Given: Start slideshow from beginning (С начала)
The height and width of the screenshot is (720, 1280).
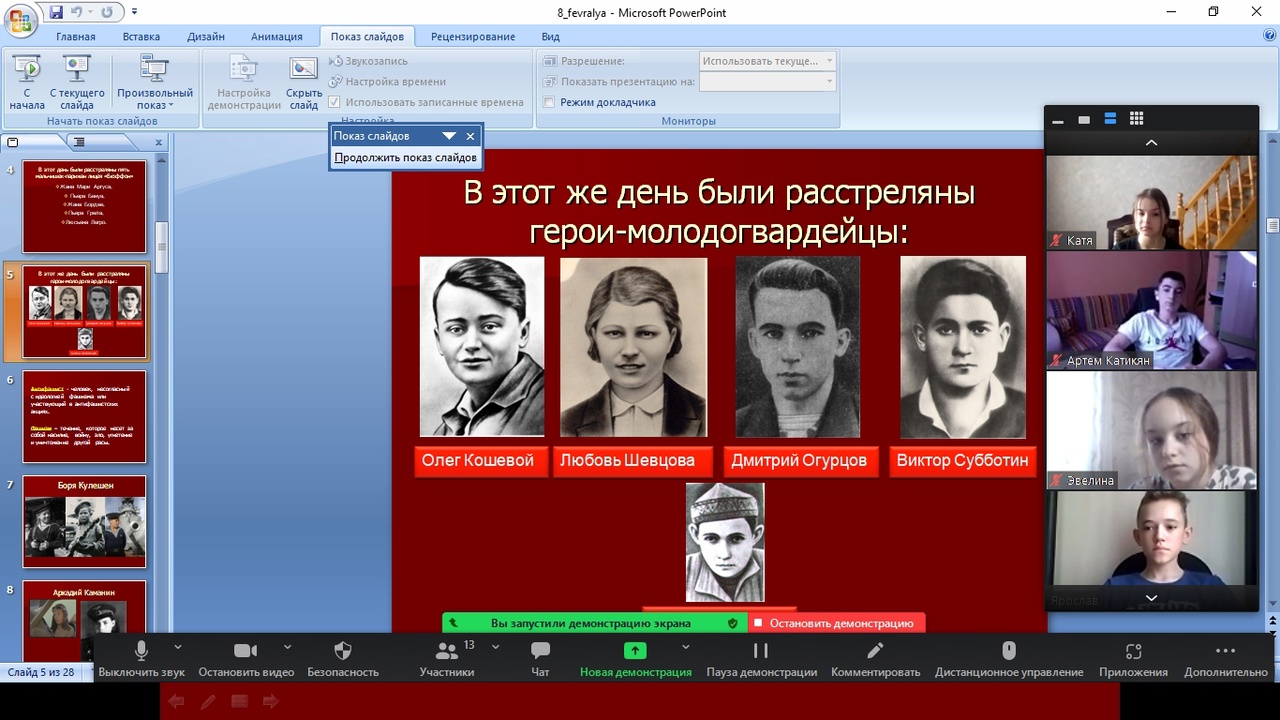Looking at the screenshot, I should pos(27,82).
